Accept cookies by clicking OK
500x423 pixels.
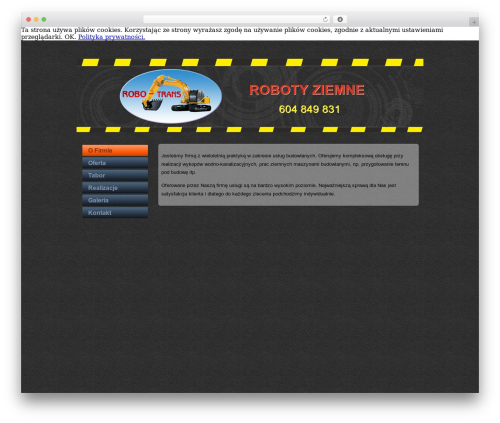[70, 37]
